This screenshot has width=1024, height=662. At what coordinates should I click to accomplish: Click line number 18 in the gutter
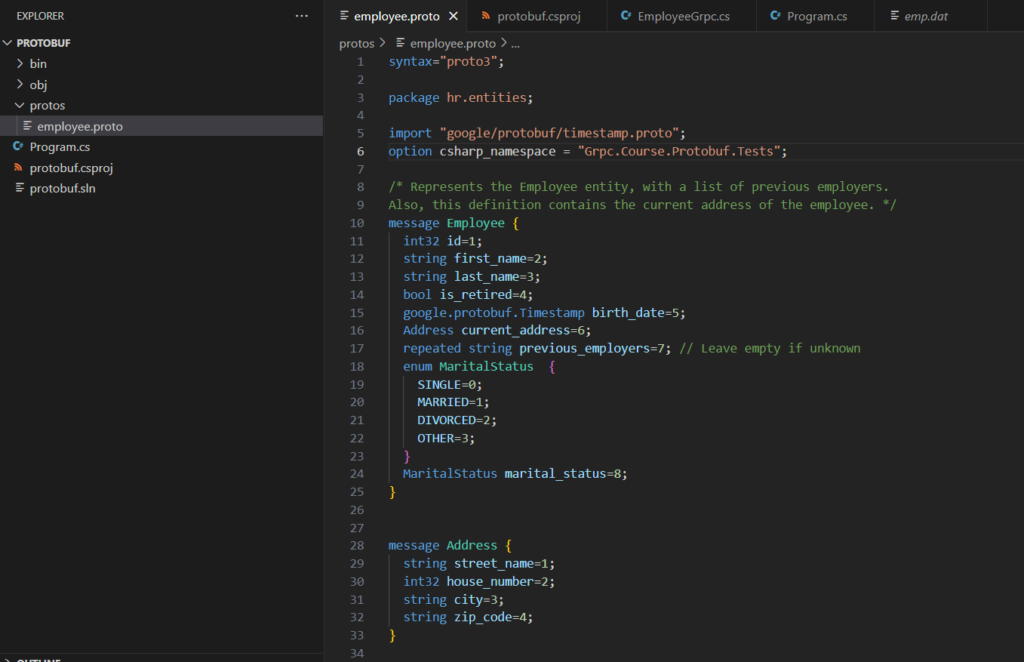point(357,367)
